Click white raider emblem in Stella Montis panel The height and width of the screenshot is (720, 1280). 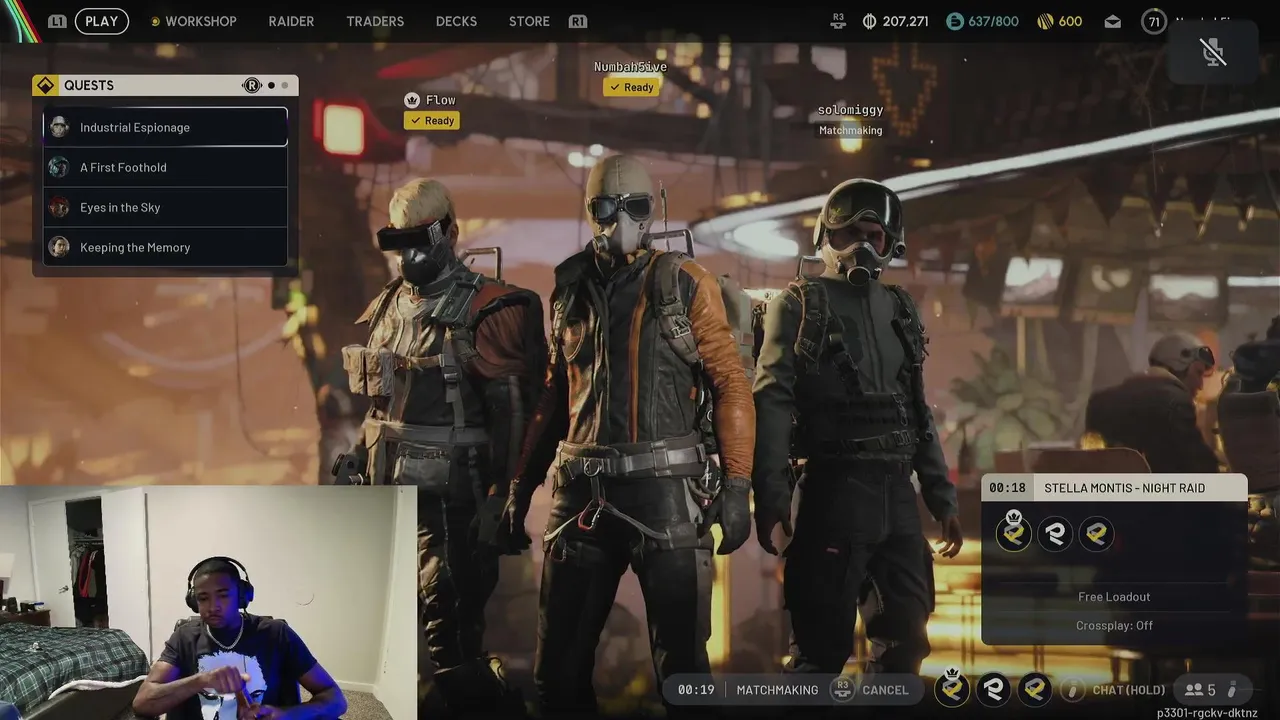[1055, 534]
